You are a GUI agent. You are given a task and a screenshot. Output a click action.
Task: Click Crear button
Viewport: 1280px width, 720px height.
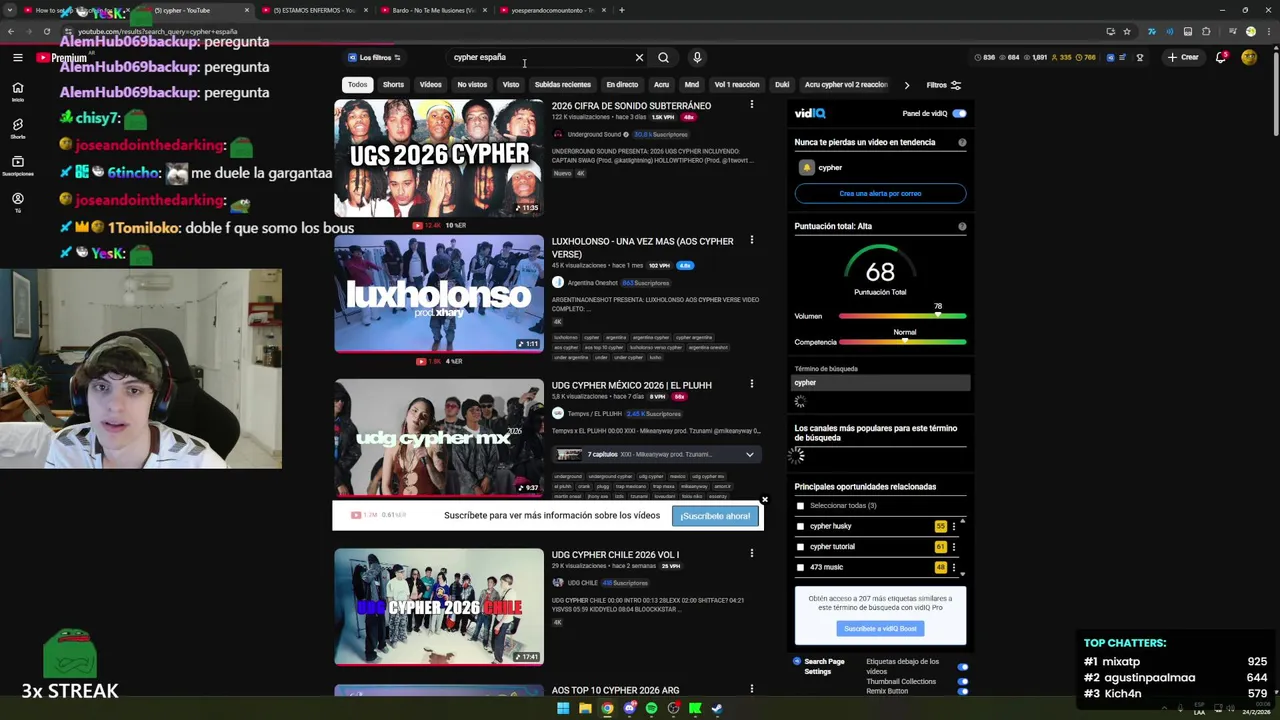[x=1183, y=57]
